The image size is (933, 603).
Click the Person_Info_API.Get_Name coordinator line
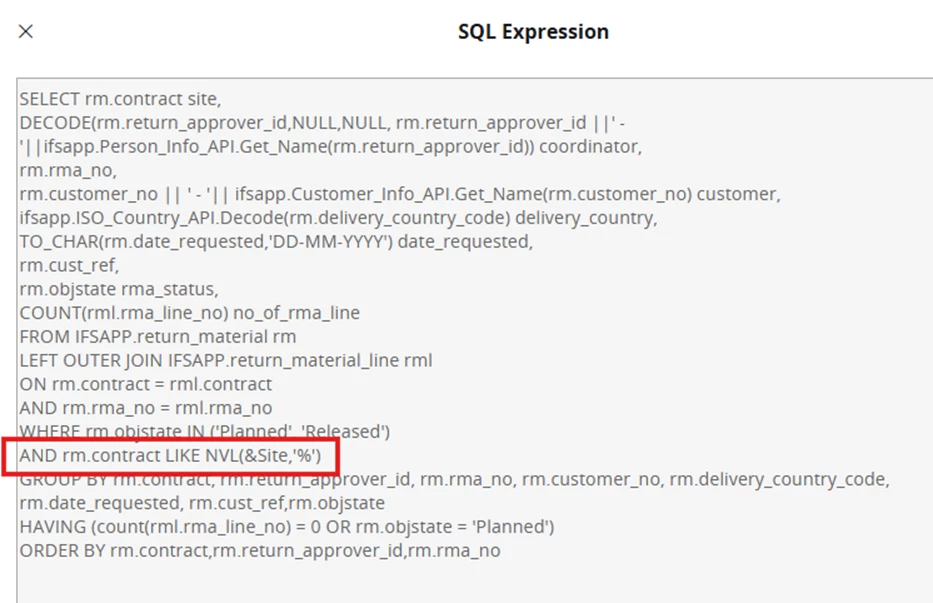330,147
